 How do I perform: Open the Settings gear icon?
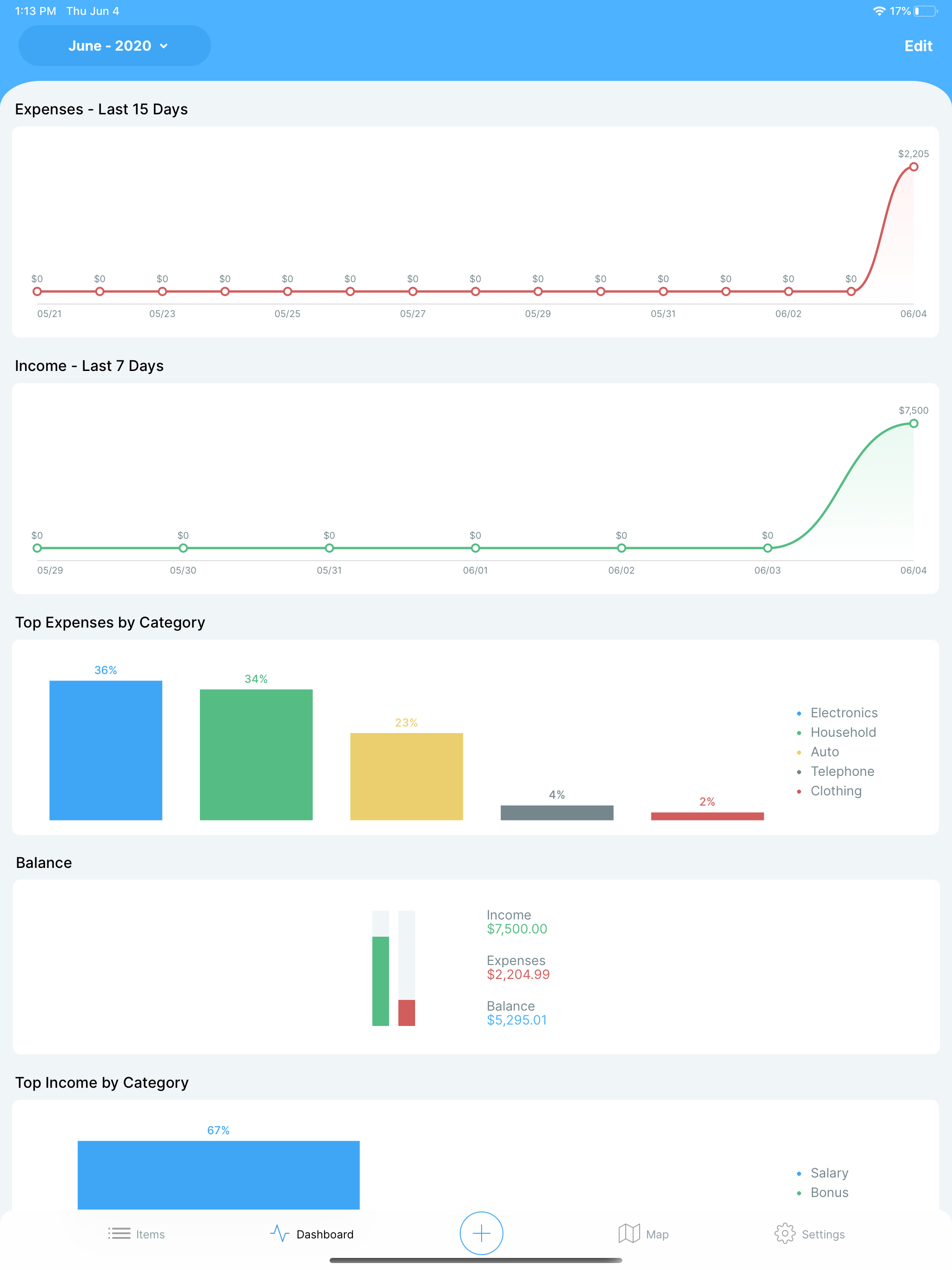[784, 1233]
